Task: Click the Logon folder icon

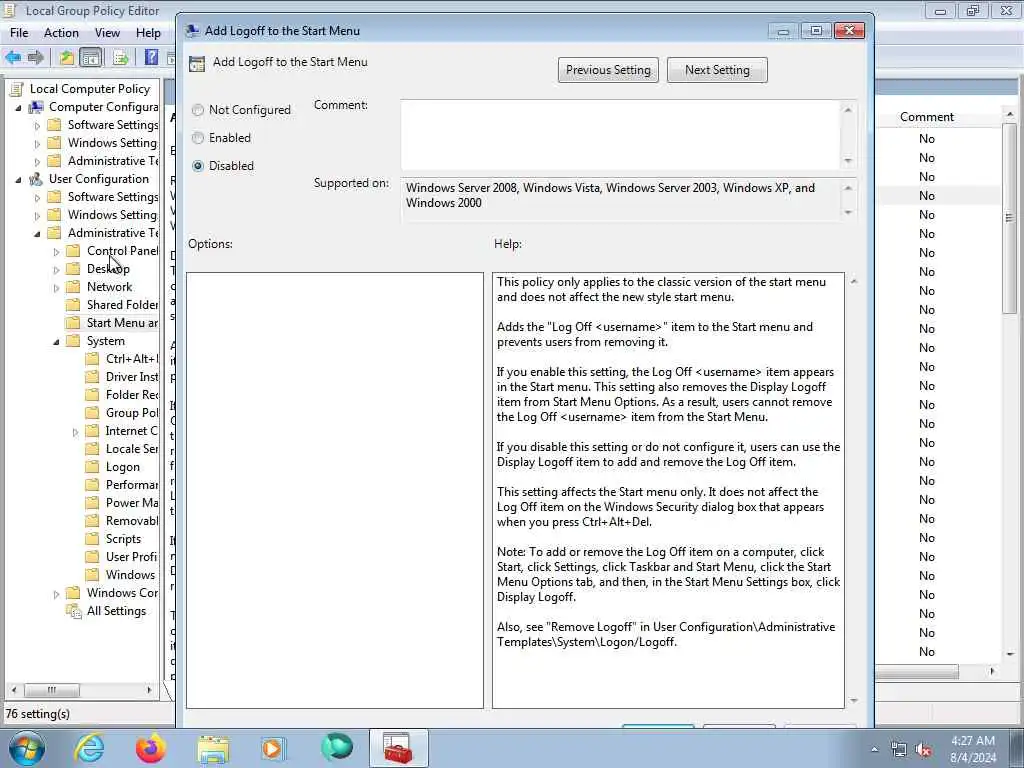Action: point(93,467)
